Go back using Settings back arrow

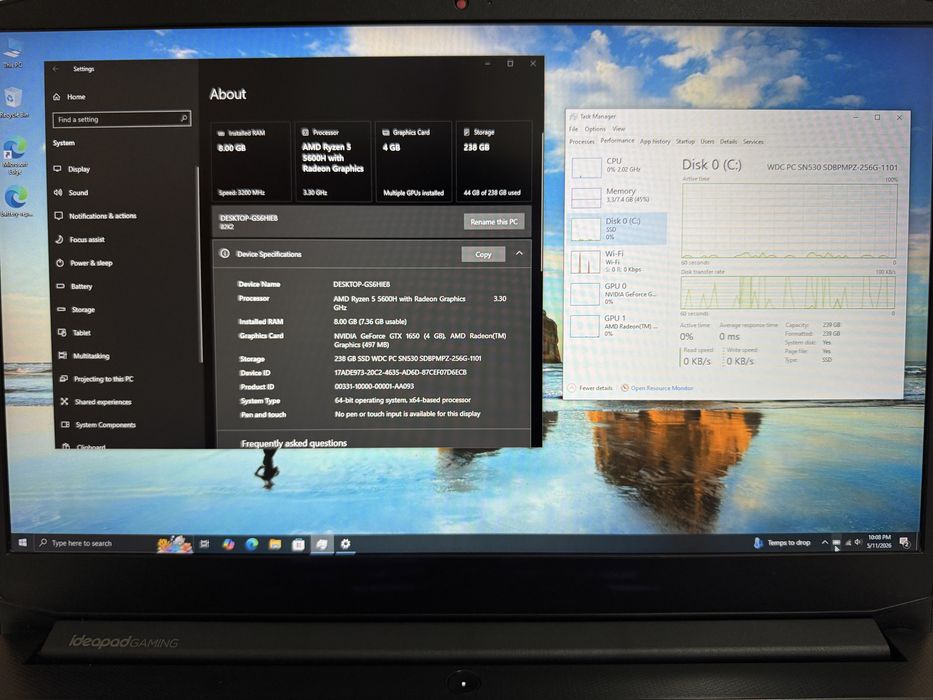[55, 69]
